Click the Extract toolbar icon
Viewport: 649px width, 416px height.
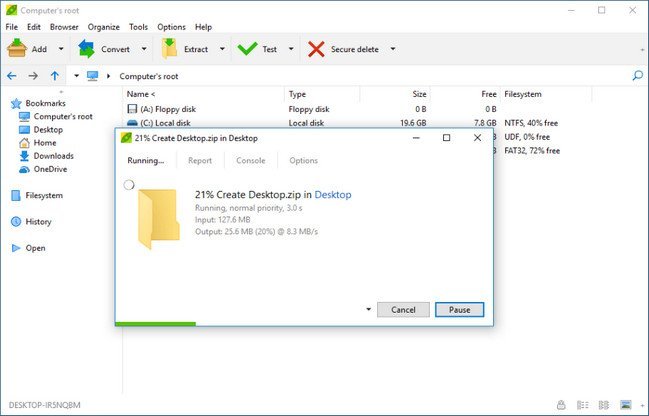[169, 49]
